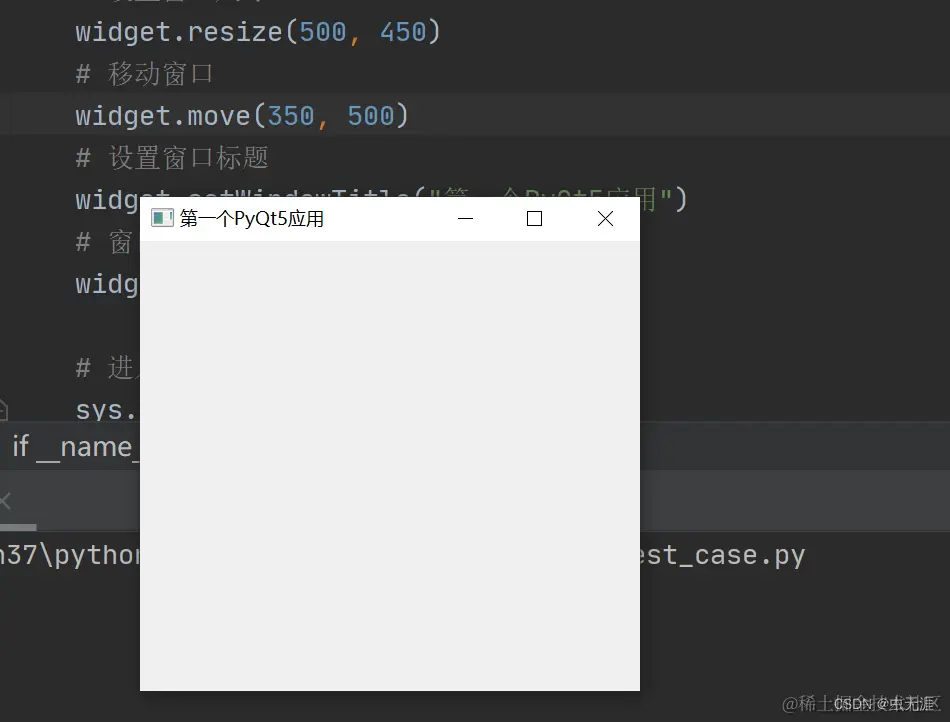Maximize the 第一个PyQt5应用 window
This screenshot has height=722, width=950.
pyautogui.click(x=534, y=219)
